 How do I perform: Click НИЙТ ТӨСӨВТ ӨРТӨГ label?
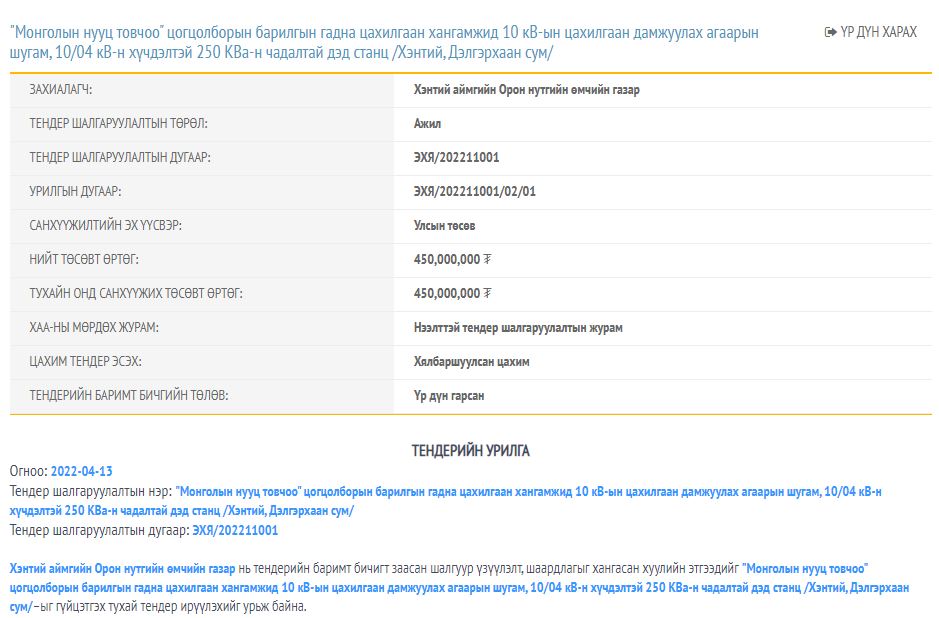pyautogui.click(x=84, y=259)
